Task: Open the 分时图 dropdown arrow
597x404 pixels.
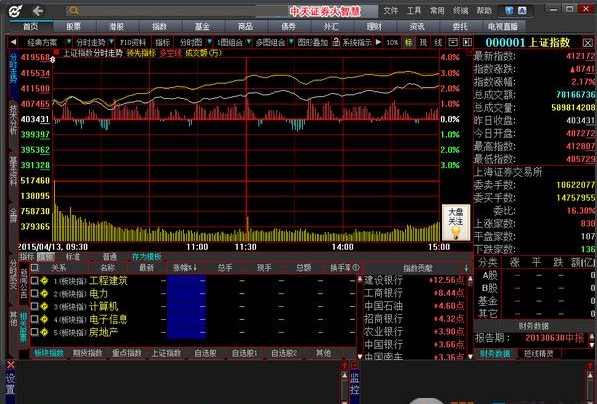Action: 209,42
